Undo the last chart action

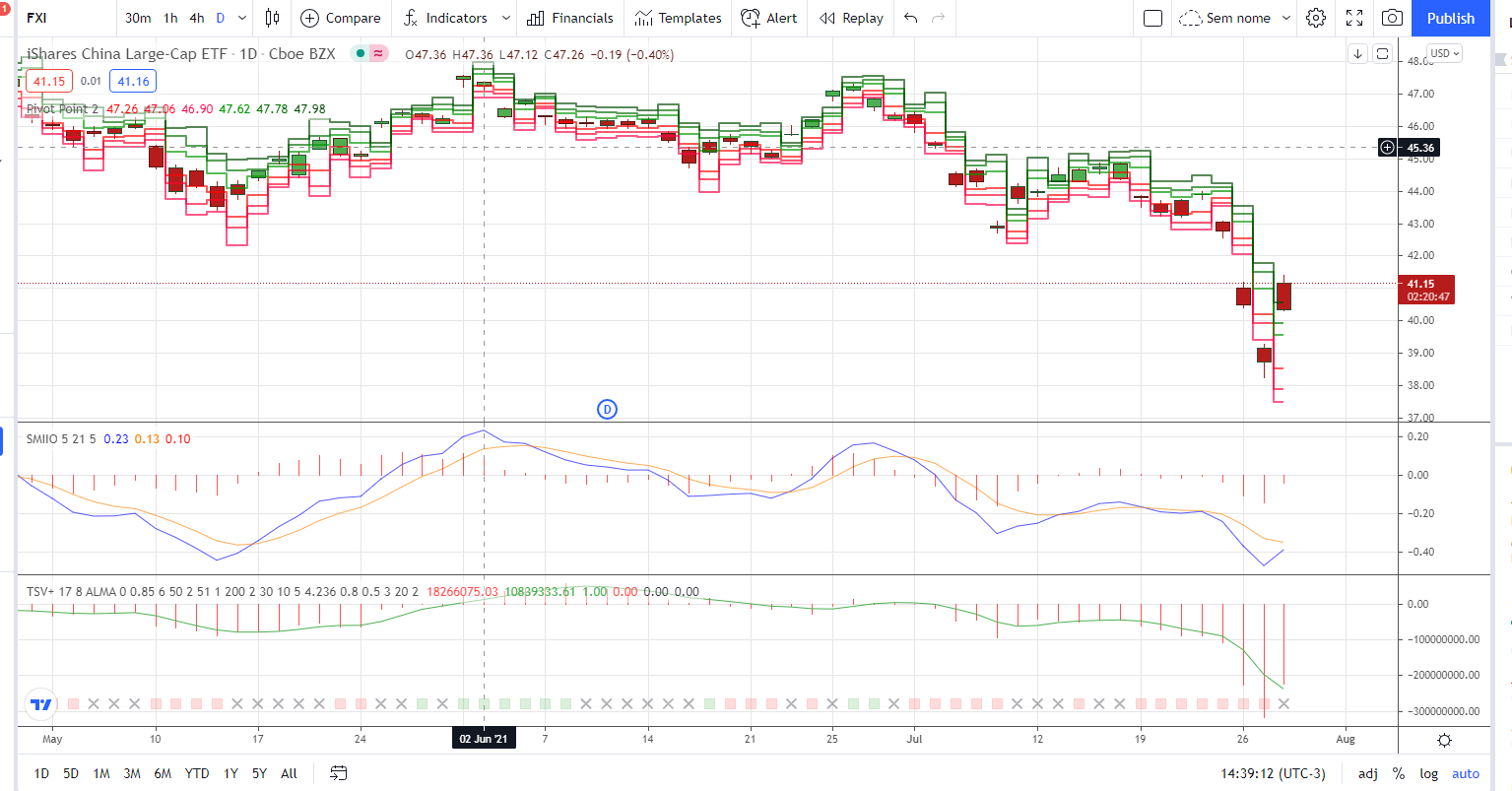coord(910,18)
